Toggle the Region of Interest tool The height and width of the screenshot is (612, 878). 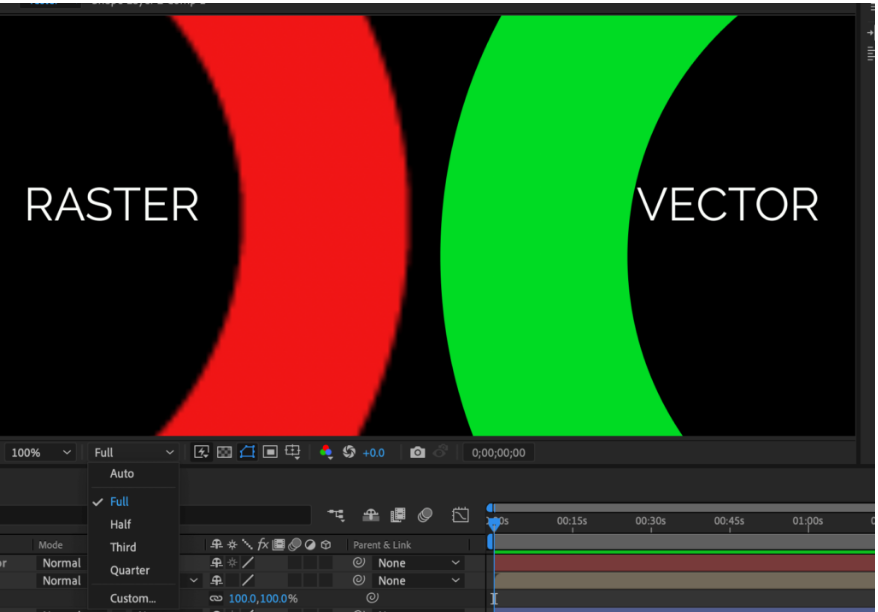click(x=269, y=452)
